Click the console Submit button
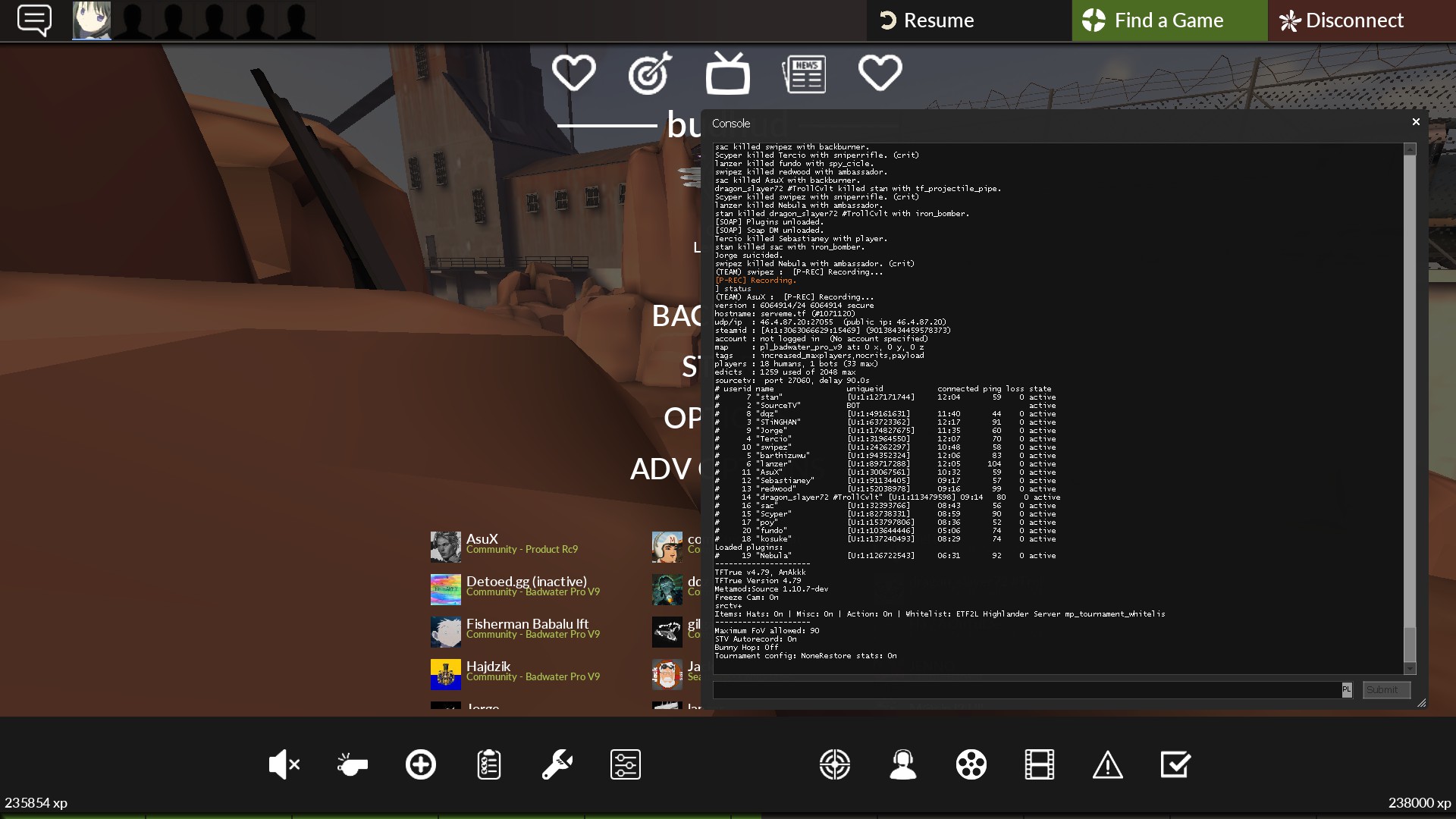 click(x=1386, y=690)
